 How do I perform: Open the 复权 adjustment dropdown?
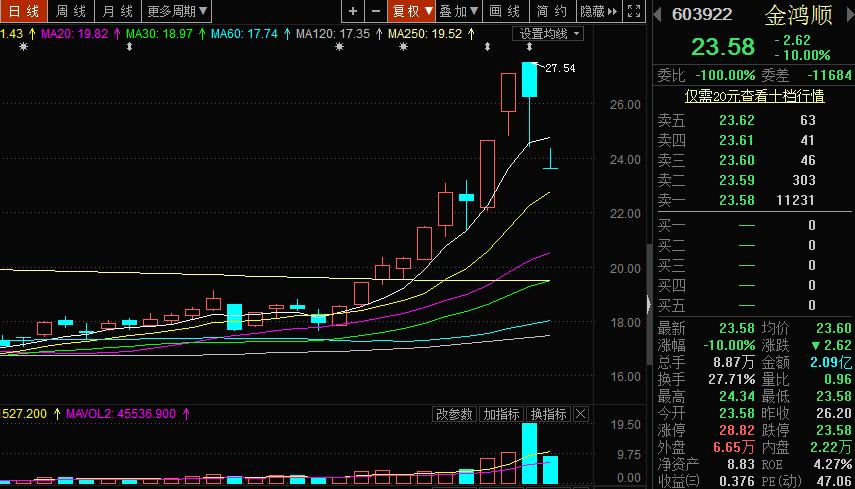tap(412, 11)
